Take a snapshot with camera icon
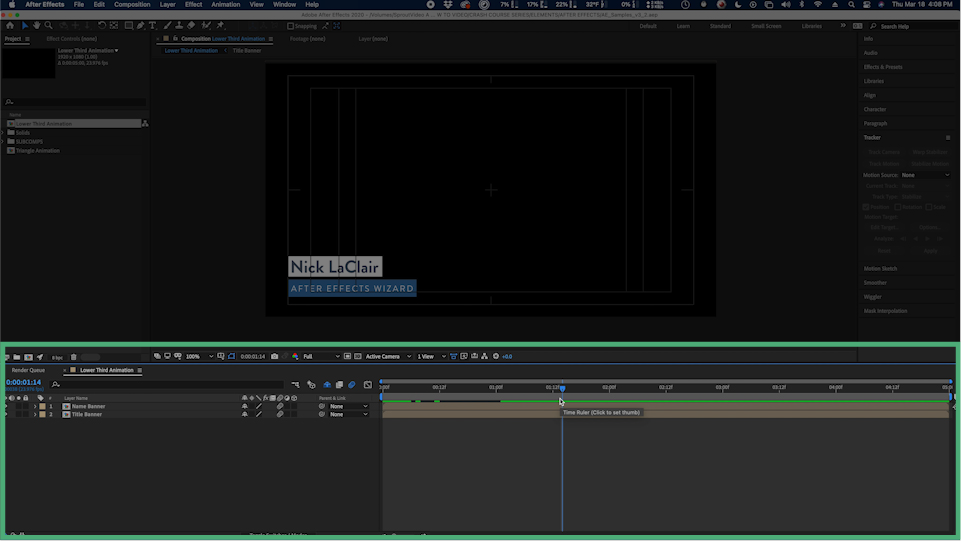 (x=275, y=356)
